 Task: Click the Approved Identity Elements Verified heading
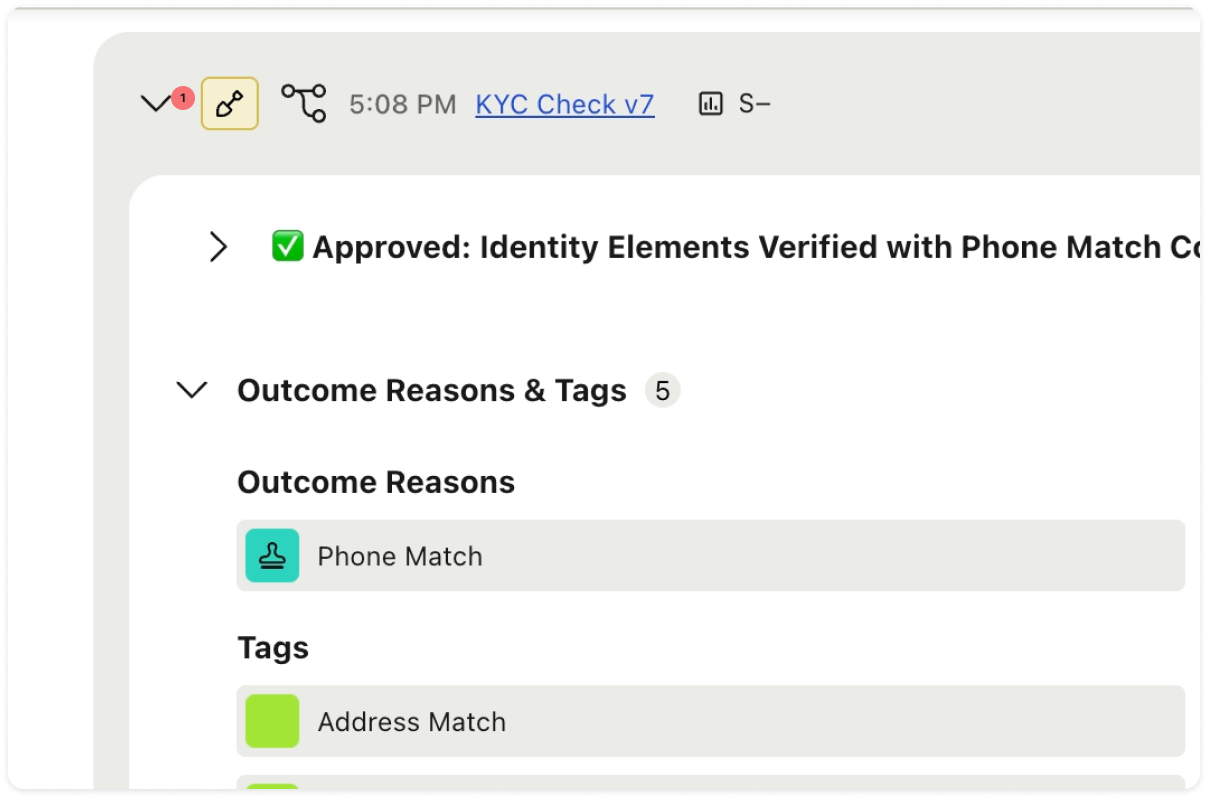click(x=756, y=247)
